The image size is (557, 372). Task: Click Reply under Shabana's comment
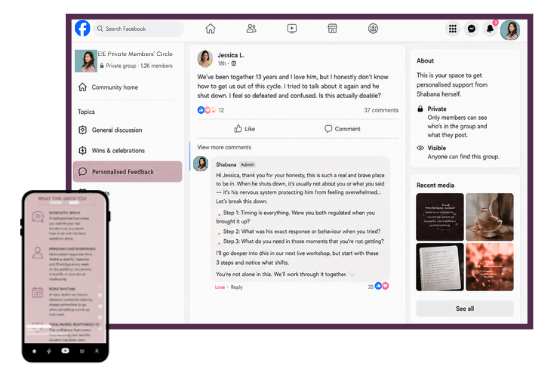coord(237,287)
